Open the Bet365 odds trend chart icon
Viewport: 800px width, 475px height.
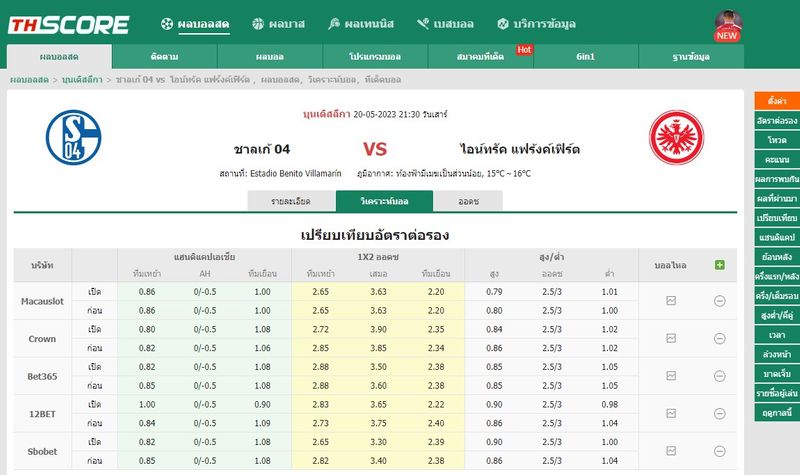pyautogui.click(x=671, y=376)
